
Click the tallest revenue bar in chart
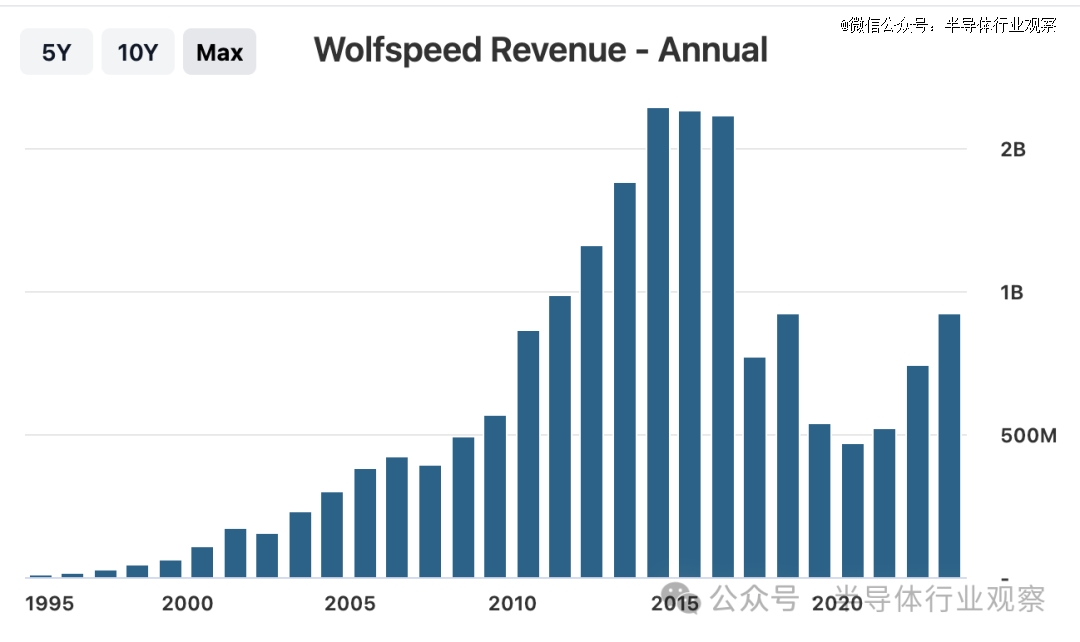click(658, 342)
